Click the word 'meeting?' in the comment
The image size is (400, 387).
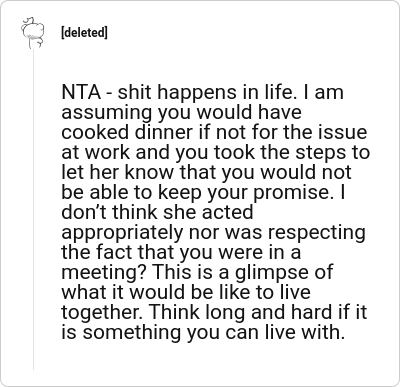pyautogui.click(x=104, y=273)
